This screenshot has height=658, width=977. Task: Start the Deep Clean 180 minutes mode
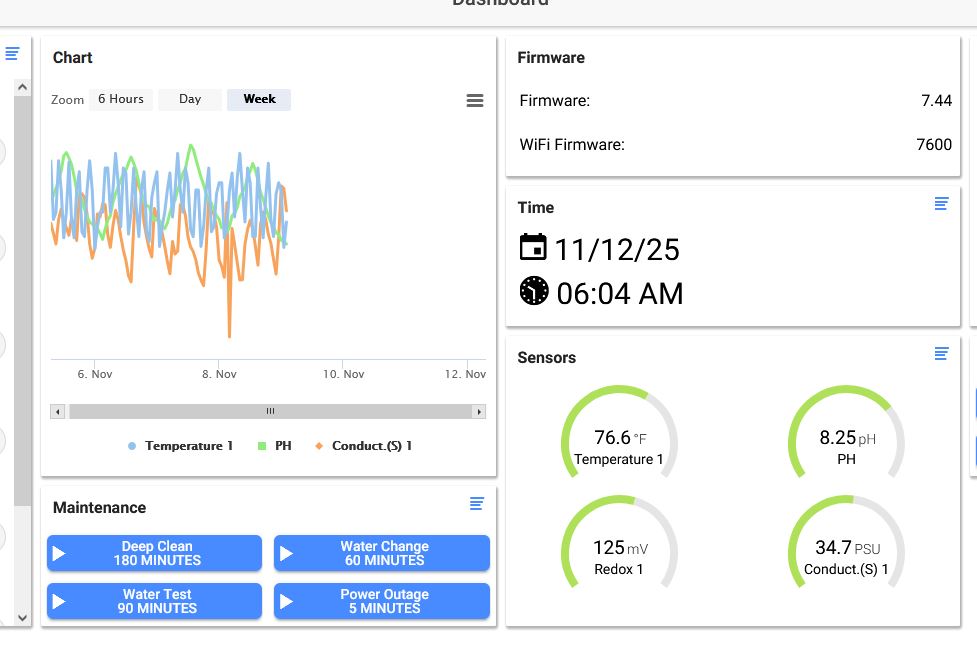click(155, 553)
